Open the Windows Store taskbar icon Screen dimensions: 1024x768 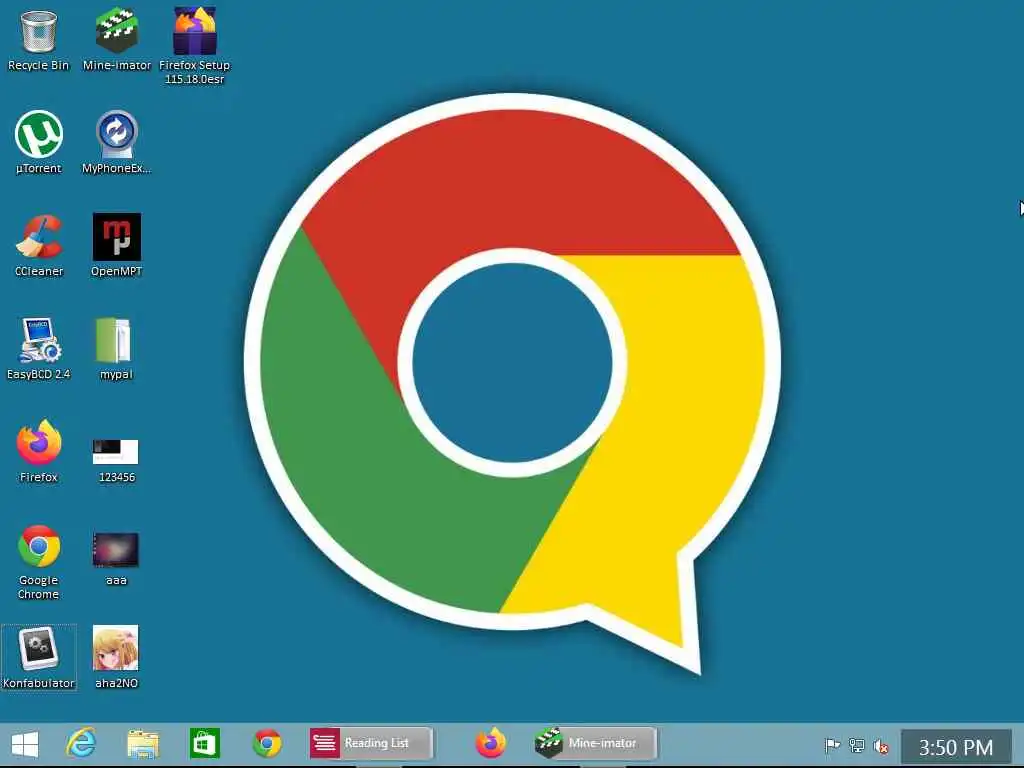(204, 743)
